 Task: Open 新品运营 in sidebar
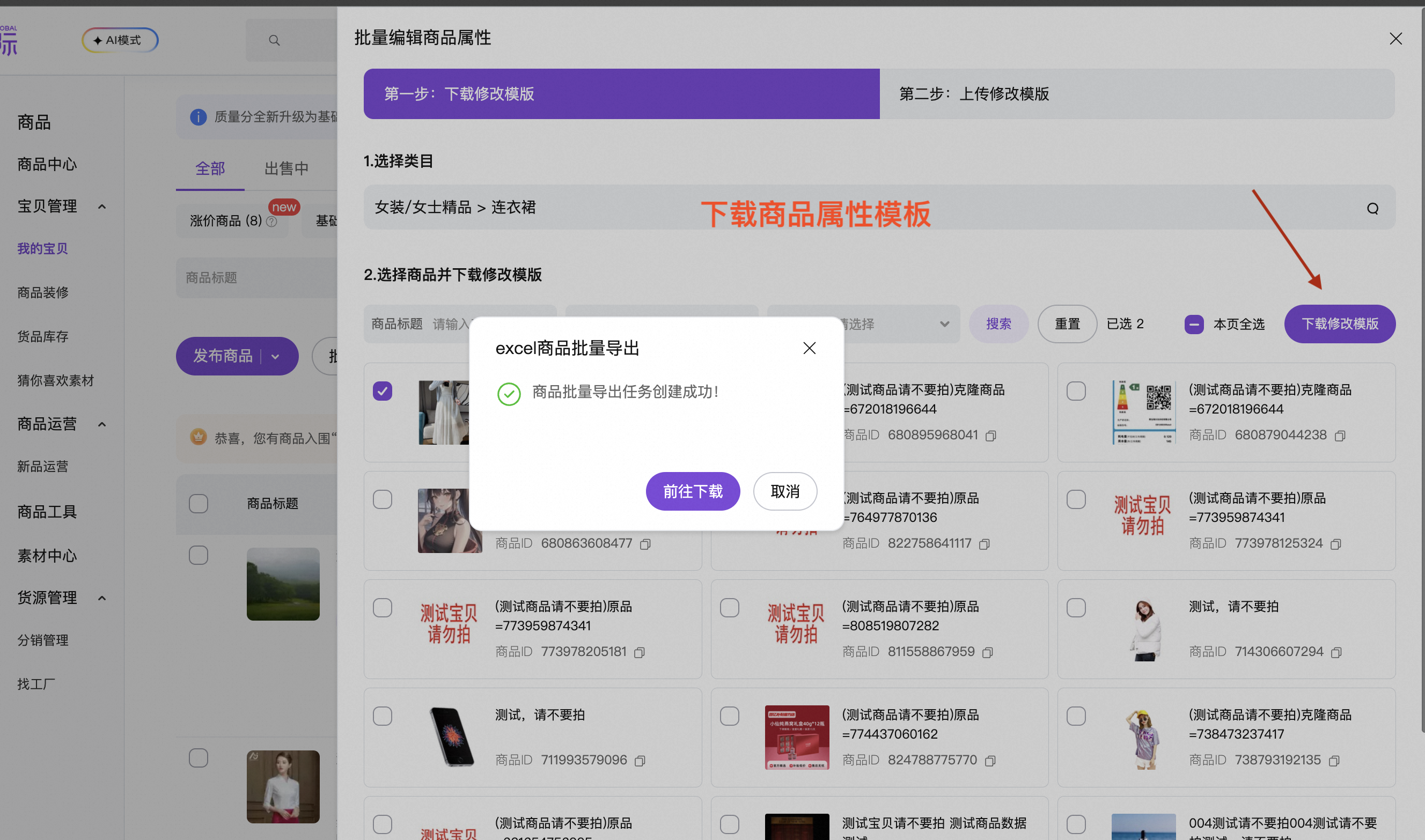coord(42,467)
